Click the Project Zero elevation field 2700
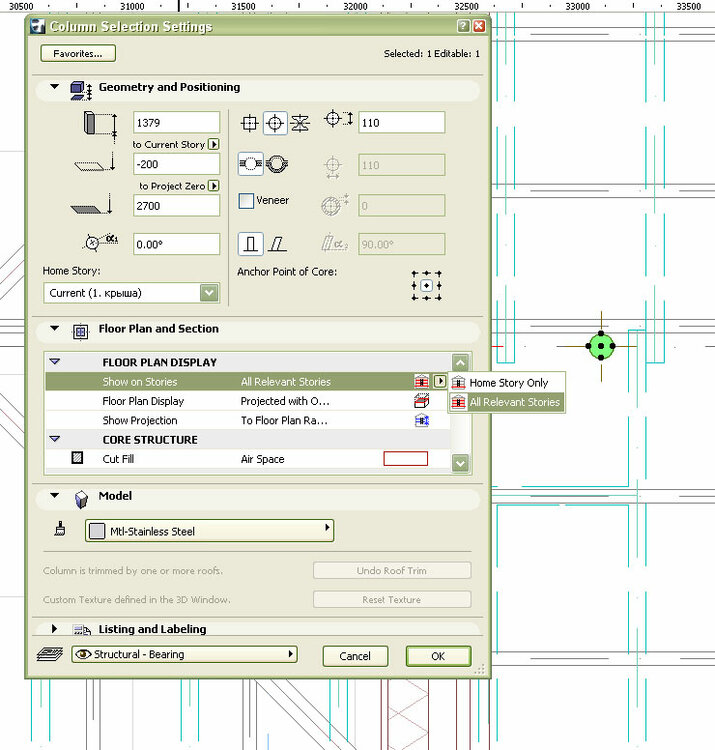715x750 pixels. [x=176, y=206]
